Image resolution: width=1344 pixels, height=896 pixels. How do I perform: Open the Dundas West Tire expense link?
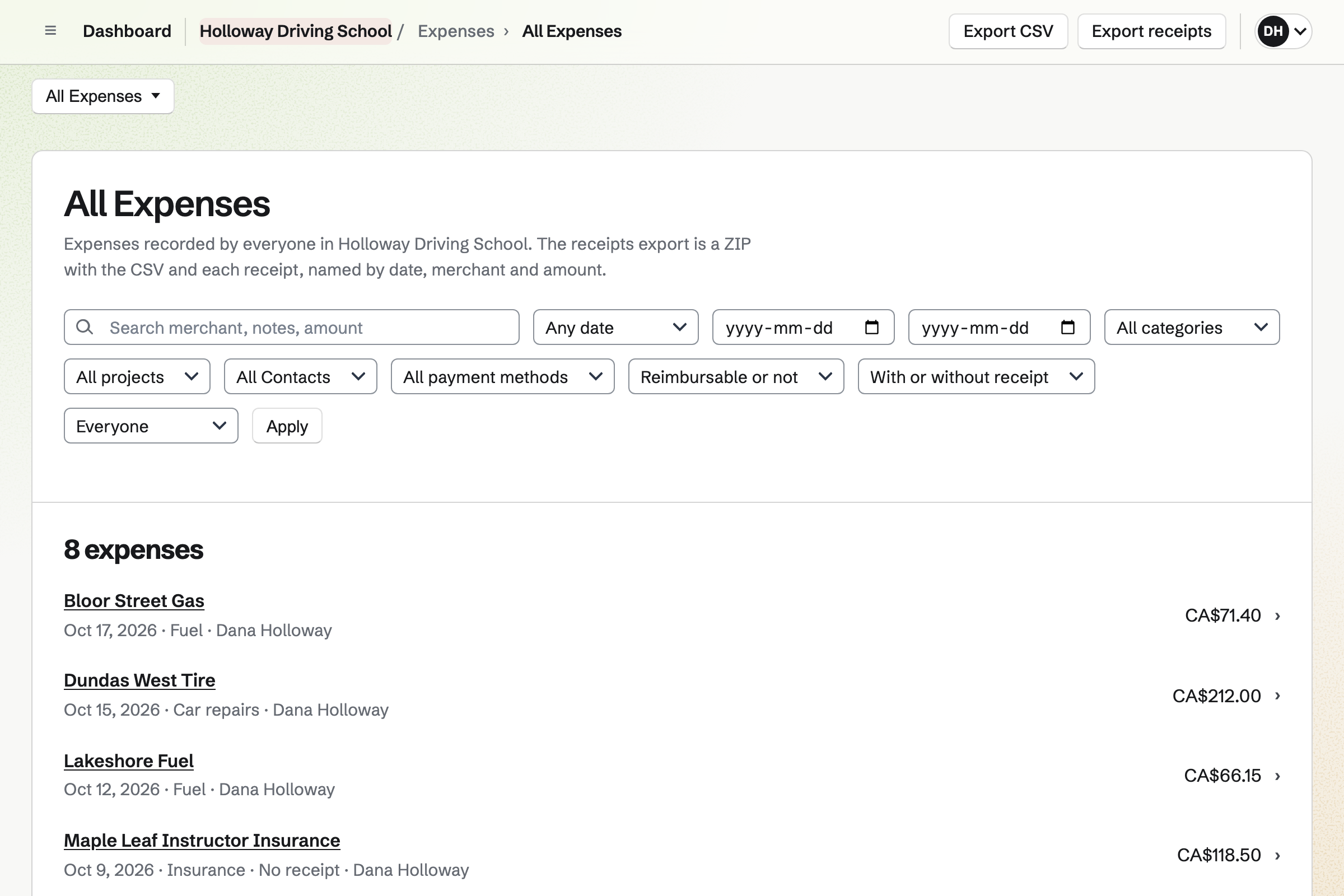click(x=139, y=680)
